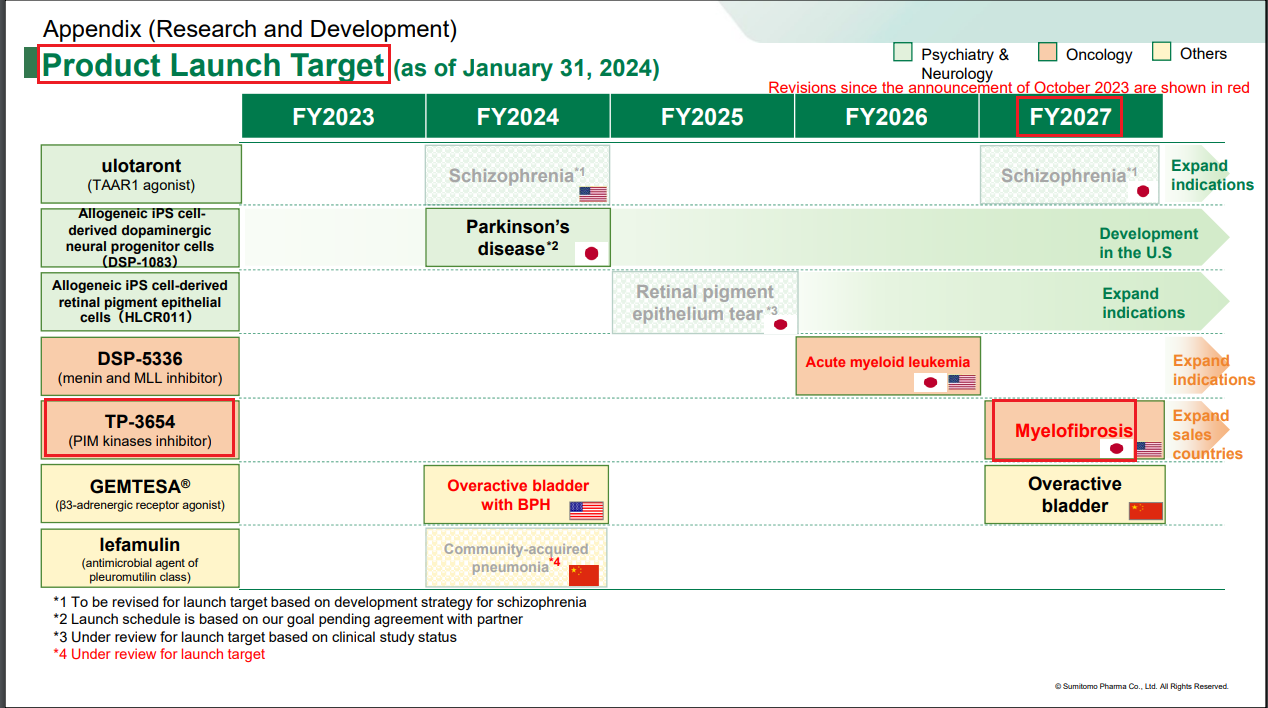Click the DSP-1083 dopaminergic neural progenitor cells label

(141, 238)
